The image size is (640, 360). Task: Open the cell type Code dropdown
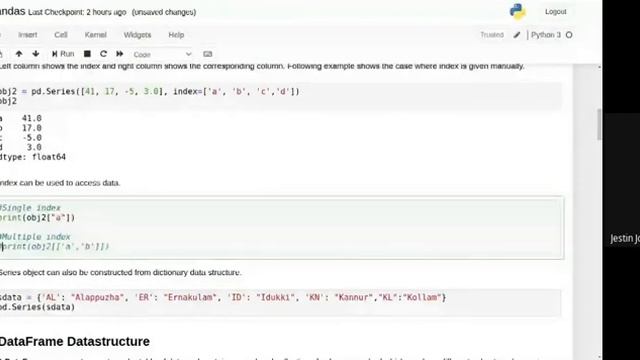tap(162, 54)
